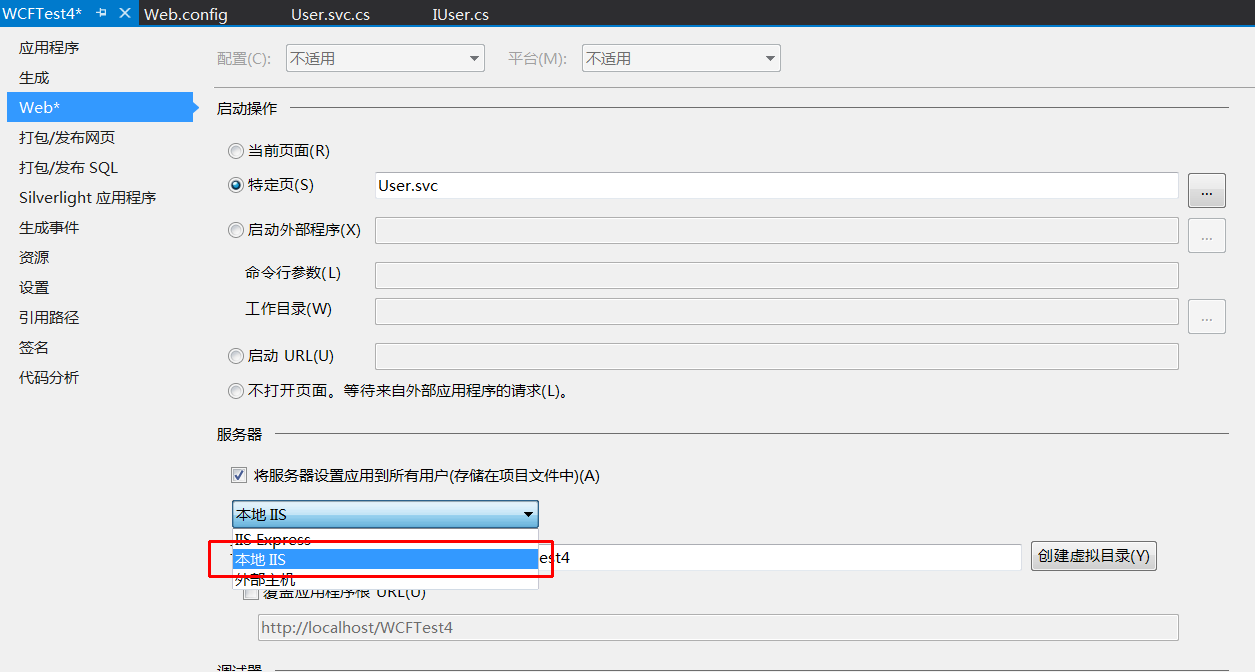Switch to the IUser.cs tab
Image resolution: width=1255 pixels, height=672 pixels.
(460, 15)
